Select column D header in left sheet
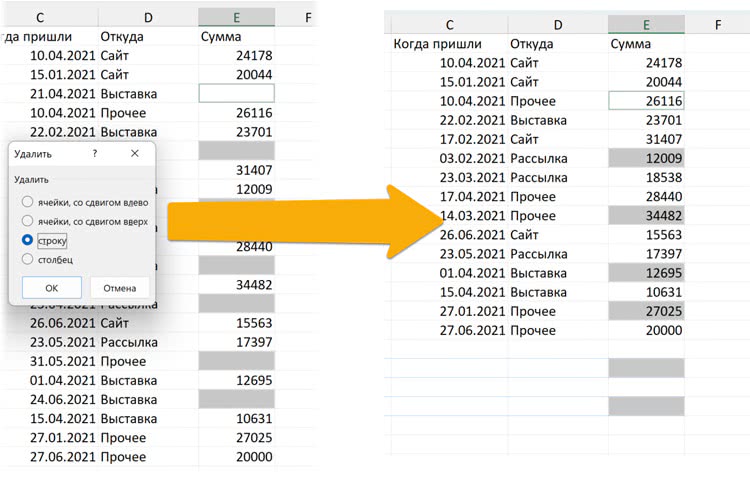Screen dimensions: 750x477 point(148,18)
